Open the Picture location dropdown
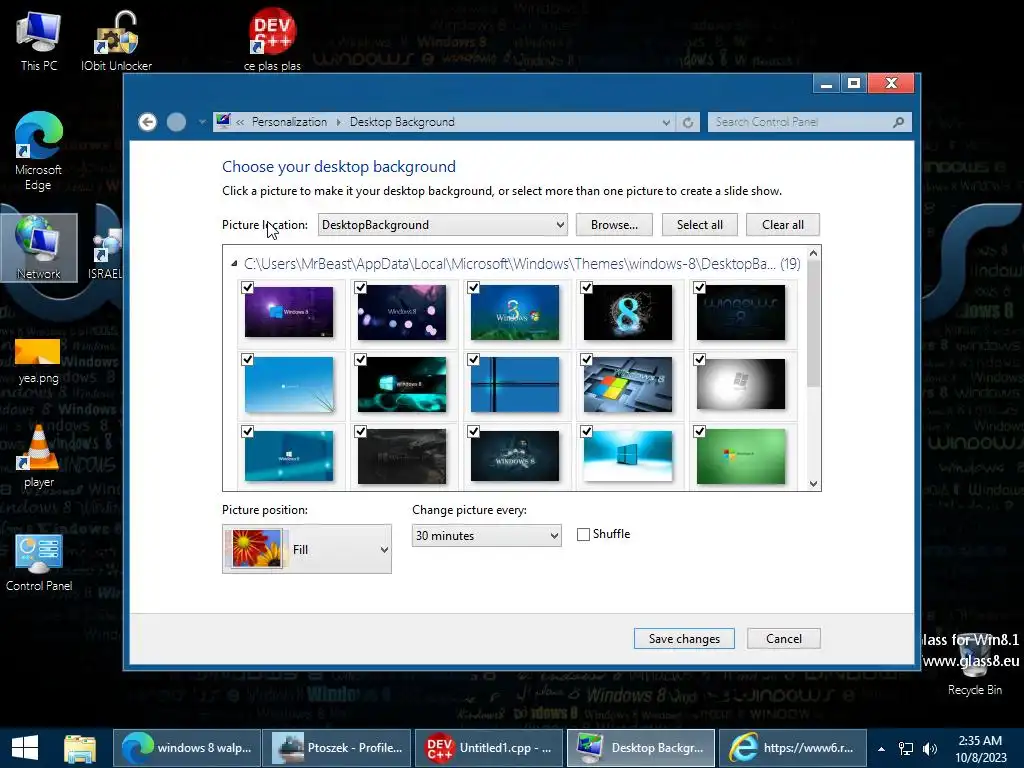The width and height of the screenshot is (1024, 768). click(x=442, y=225)
